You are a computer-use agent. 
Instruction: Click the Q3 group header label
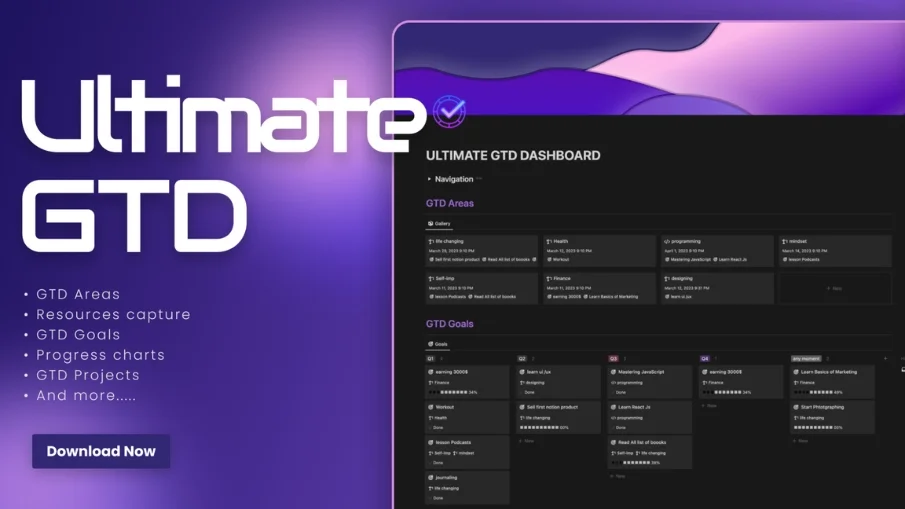coord(613,358)
